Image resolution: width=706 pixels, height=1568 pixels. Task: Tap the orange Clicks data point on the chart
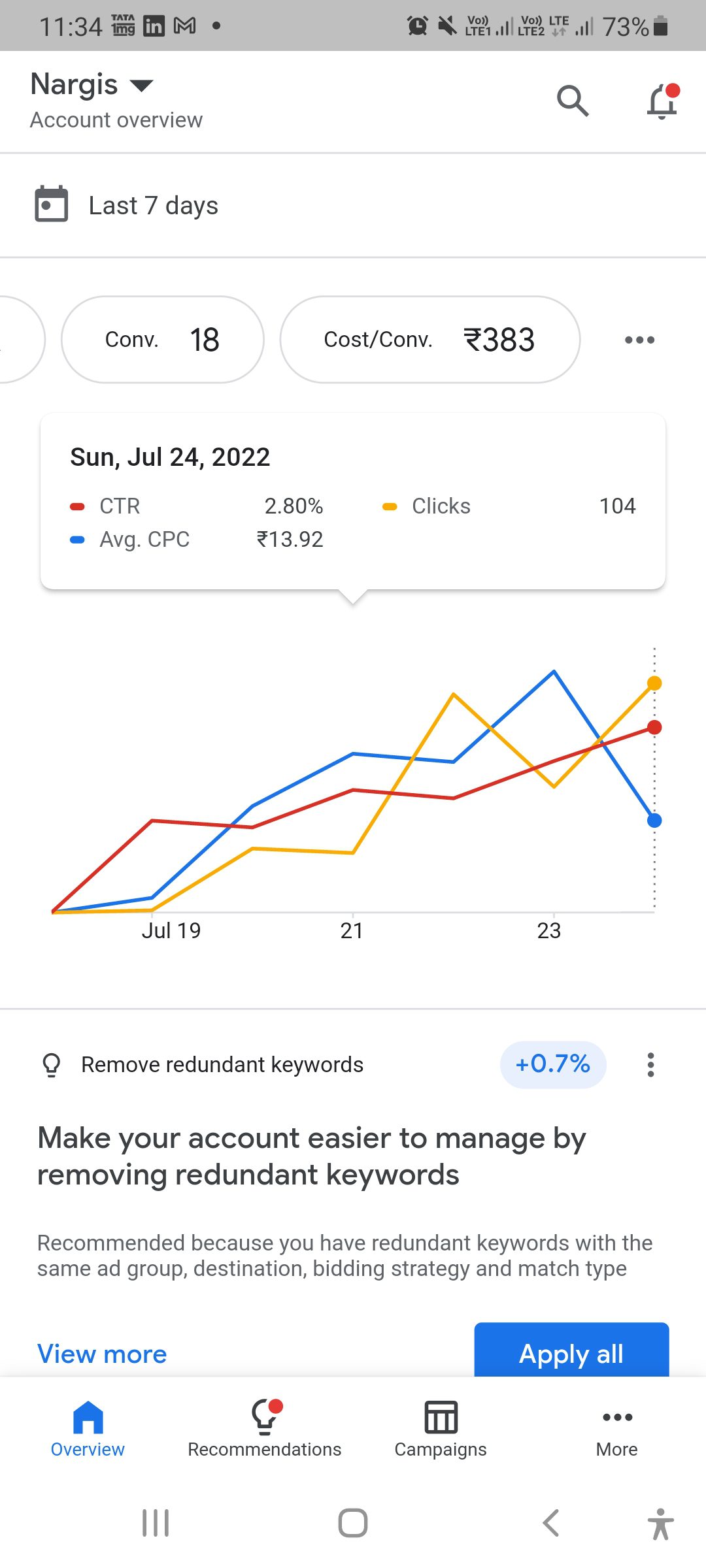click(654, 683)
